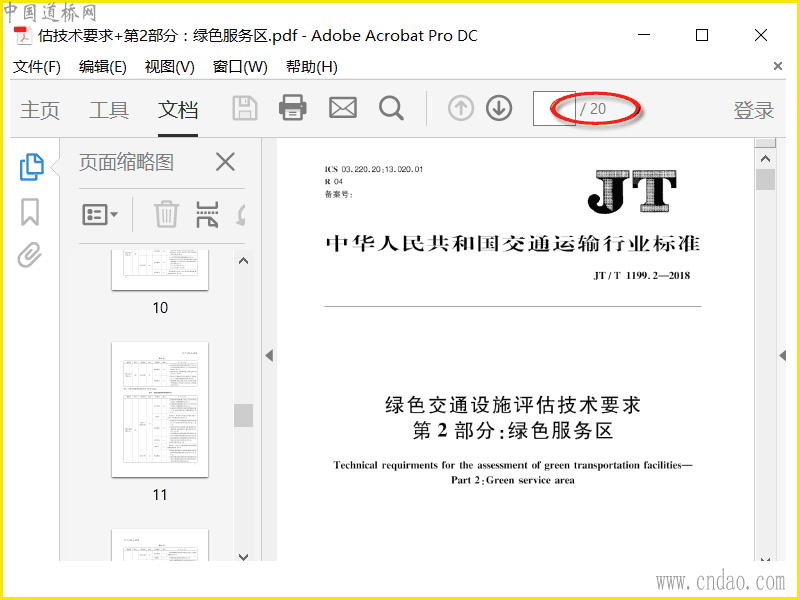Minimize the Acrobat window

pos(644,35)
